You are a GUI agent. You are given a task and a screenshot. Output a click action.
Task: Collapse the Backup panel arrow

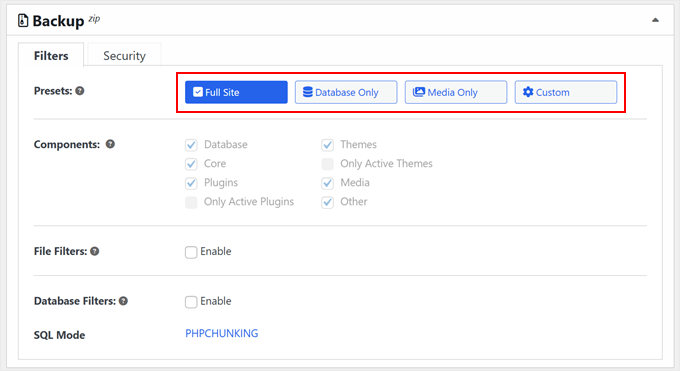tap(655, 20)
